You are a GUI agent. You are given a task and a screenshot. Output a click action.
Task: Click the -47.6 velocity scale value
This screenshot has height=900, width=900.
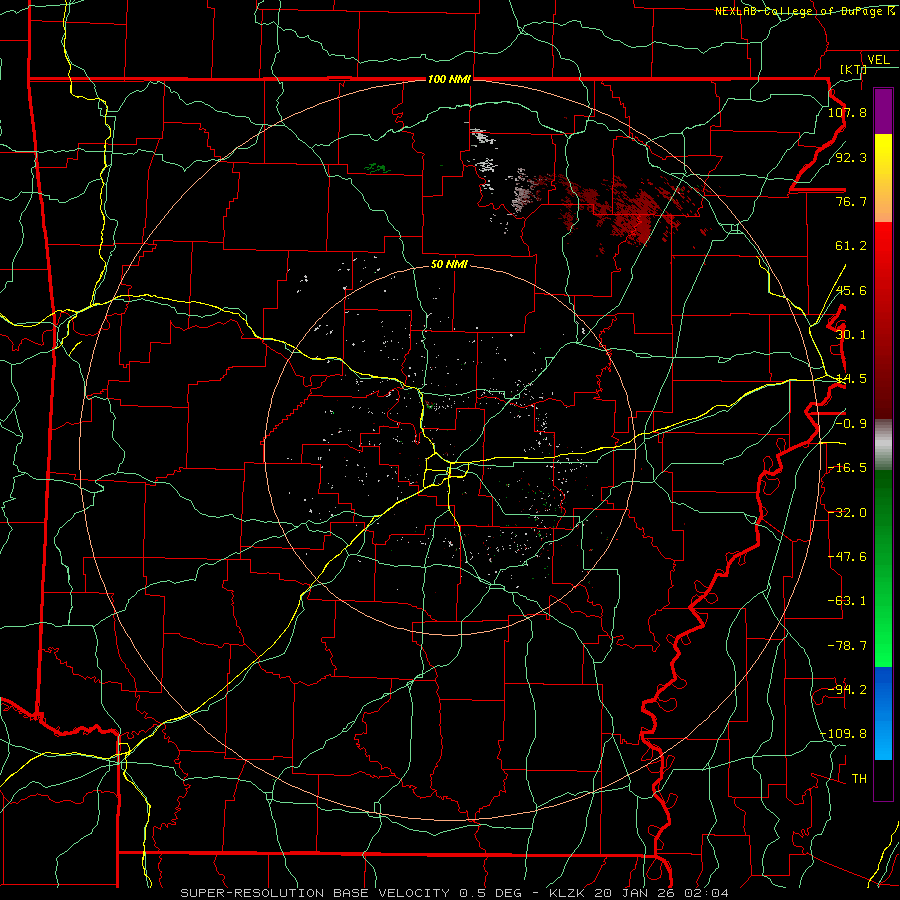[x=847, y=557]
